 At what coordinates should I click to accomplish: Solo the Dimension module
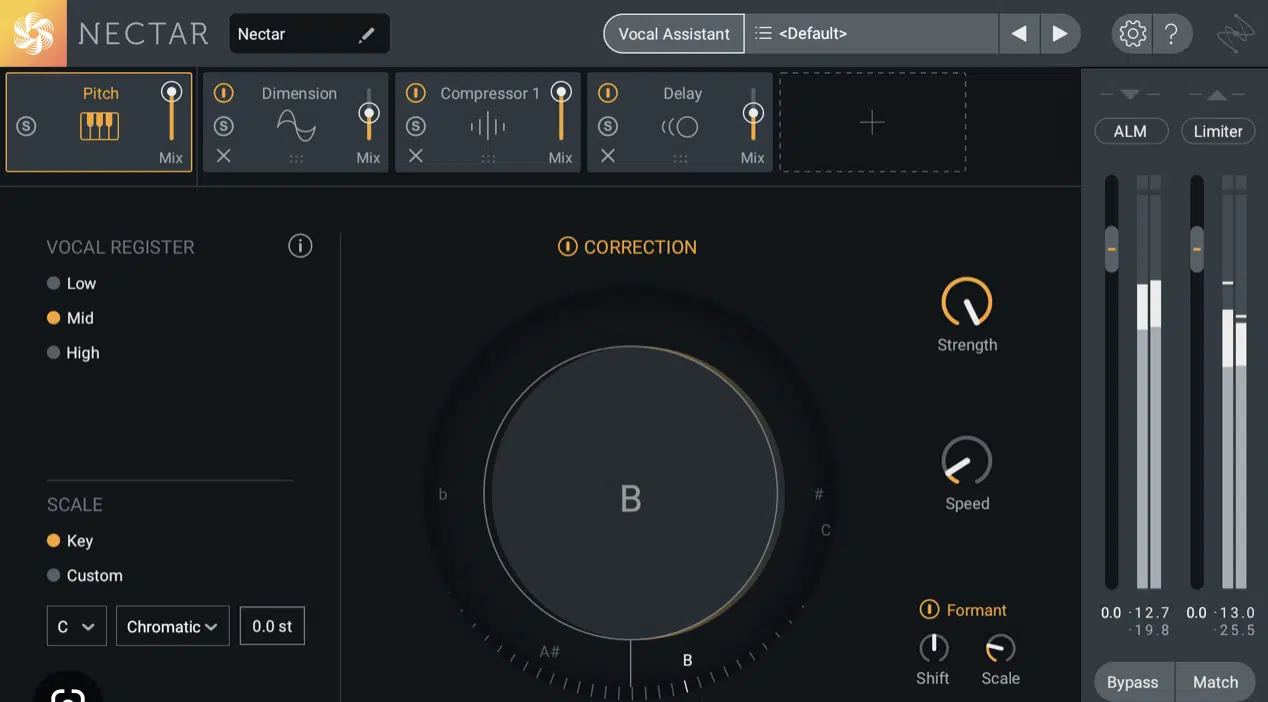click(224, 126)
